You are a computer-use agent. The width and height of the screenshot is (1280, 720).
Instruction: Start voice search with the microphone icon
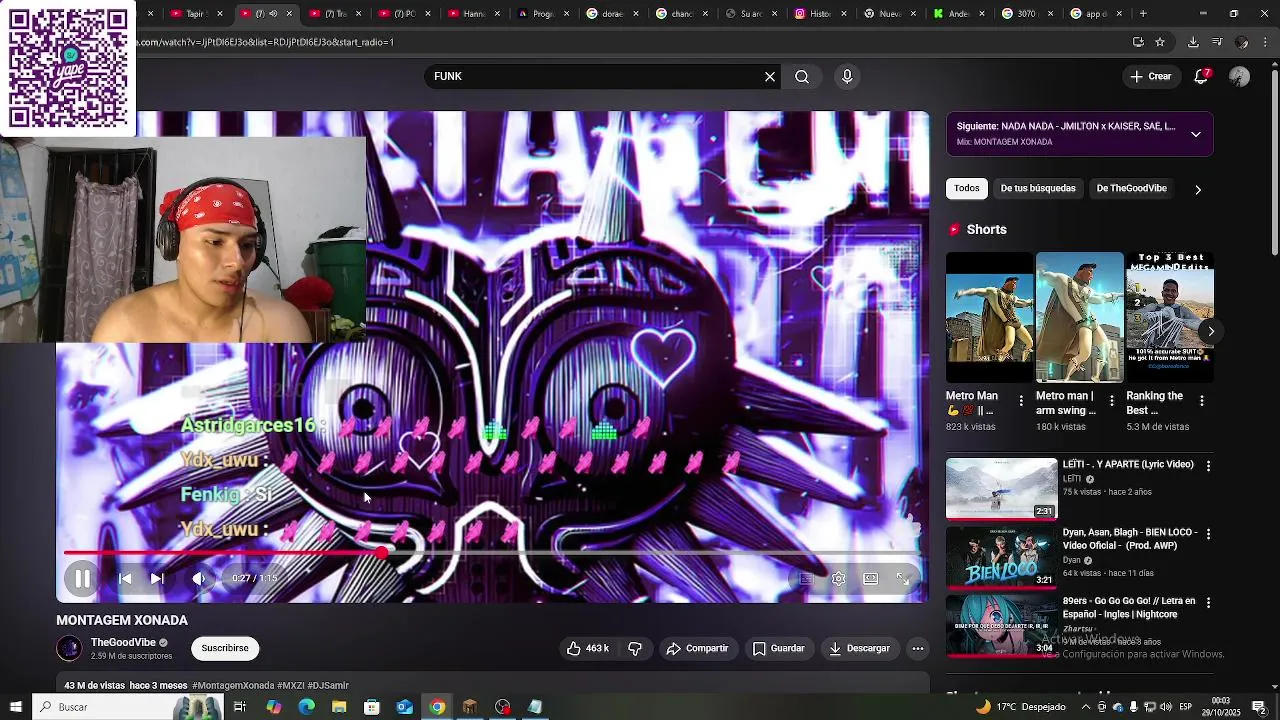point(847,76)
